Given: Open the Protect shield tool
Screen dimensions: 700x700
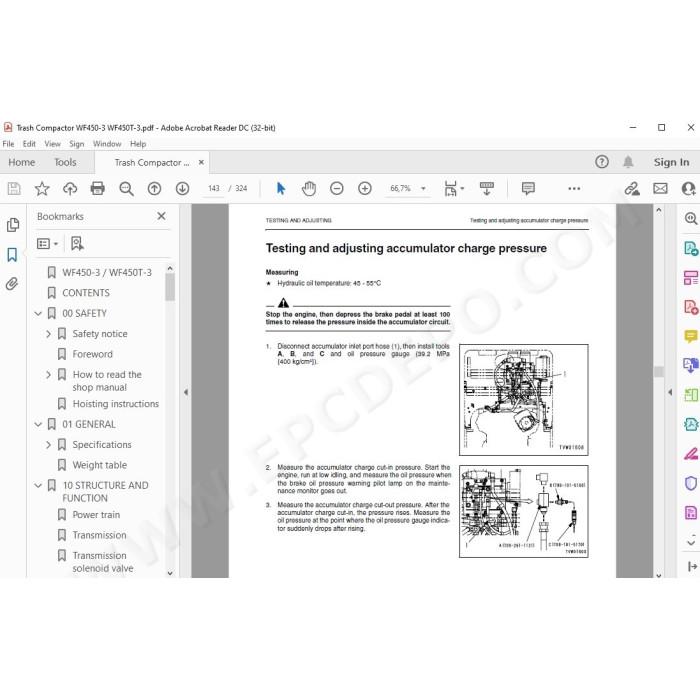Looking at the screenshot, I should (691, 483).
